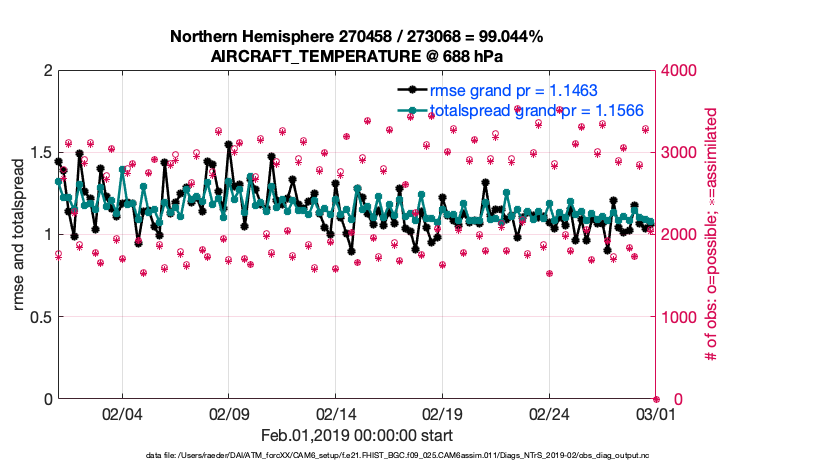Click the red zero-observation marker at 03/01
This screenshot has width=830, height=470.
(x=655, y=399)
